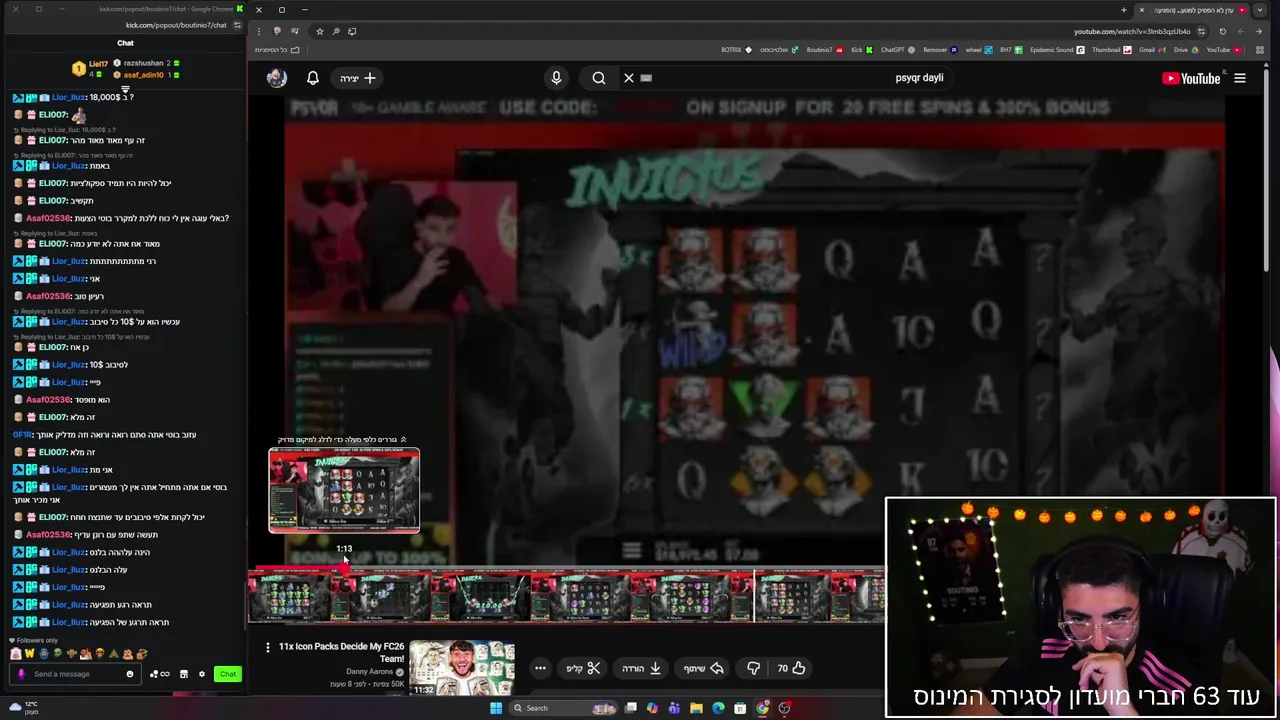Bookmark this page with the star icon
Screen dimensions: 1280x720
click(x=320, y=31)
